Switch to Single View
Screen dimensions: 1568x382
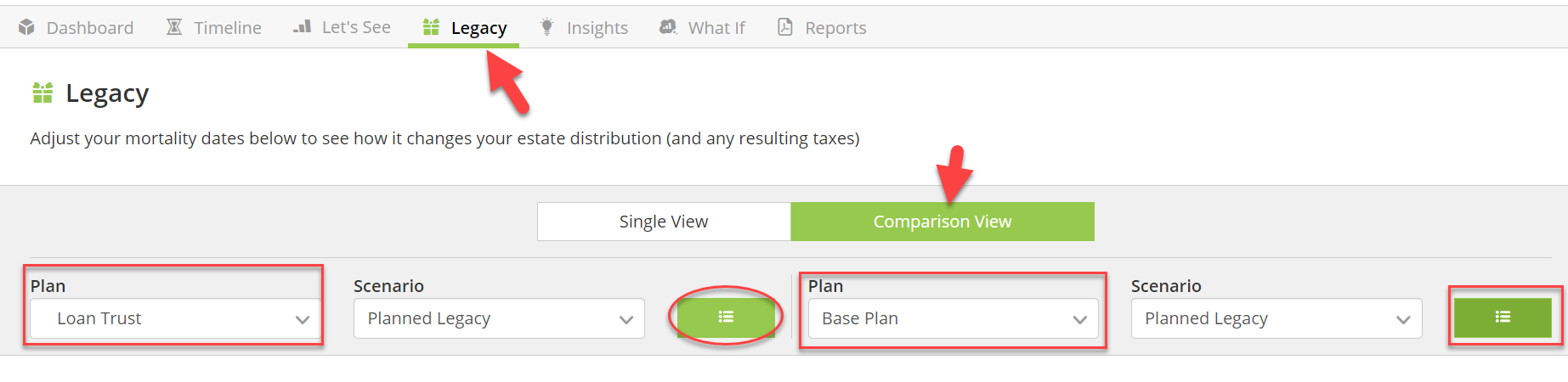pos(664,222)
